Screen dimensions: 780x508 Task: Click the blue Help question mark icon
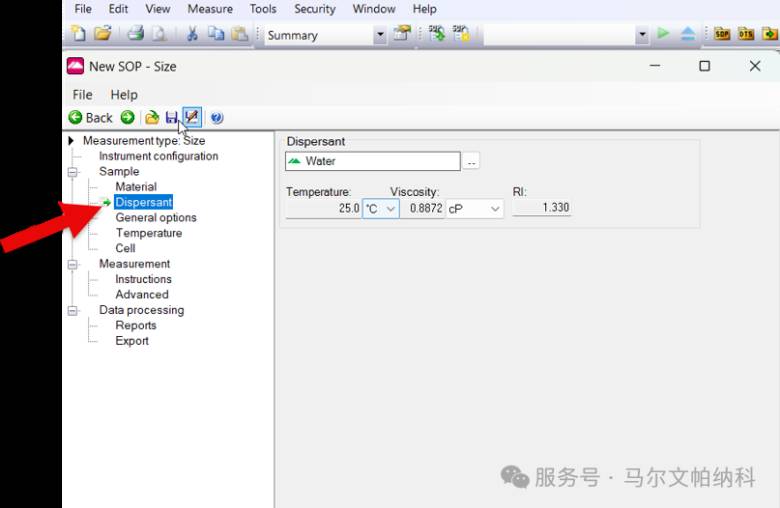click(217, 118)
